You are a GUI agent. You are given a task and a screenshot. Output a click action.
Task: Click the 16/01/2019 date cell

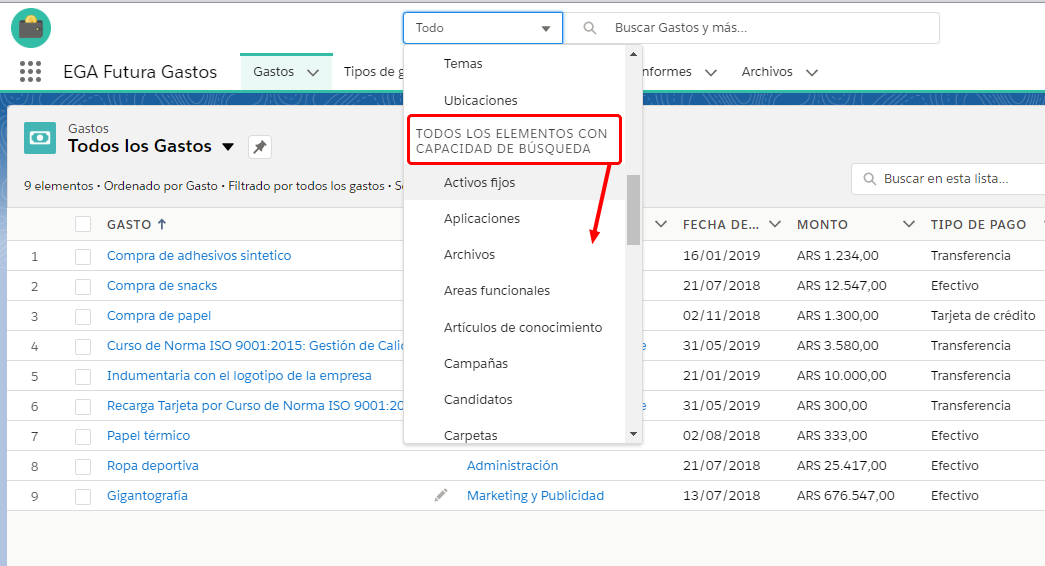pyautogui.click(x=721, y=255)
